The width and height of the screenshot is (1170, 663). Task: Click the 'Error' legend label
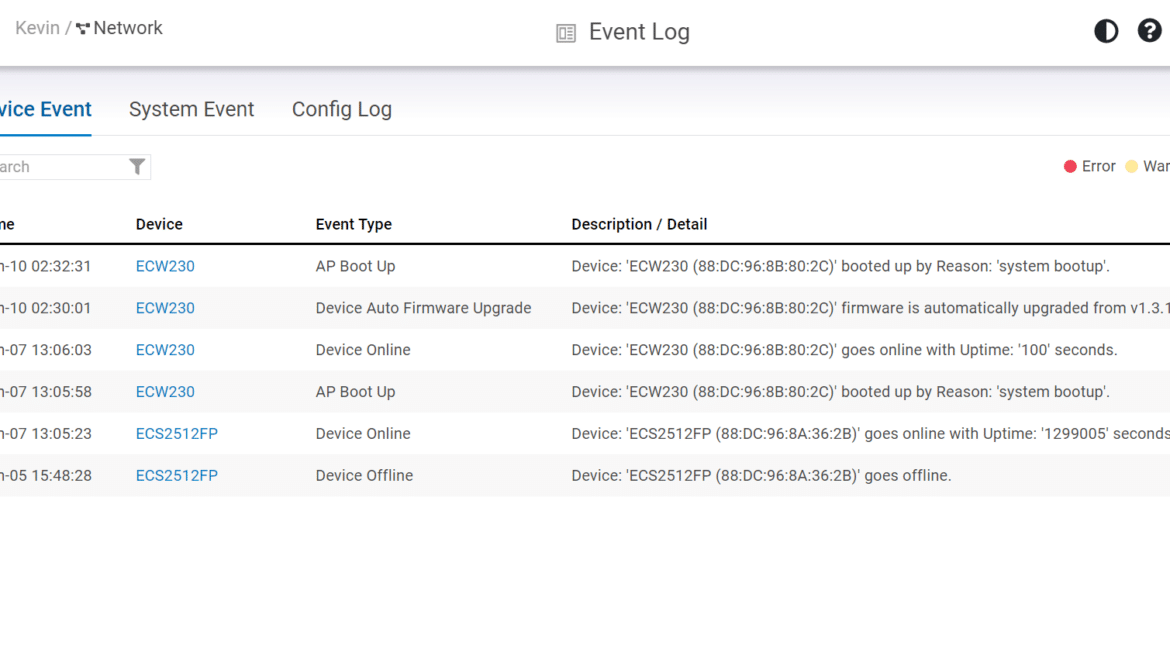[x=1098, y=166]
